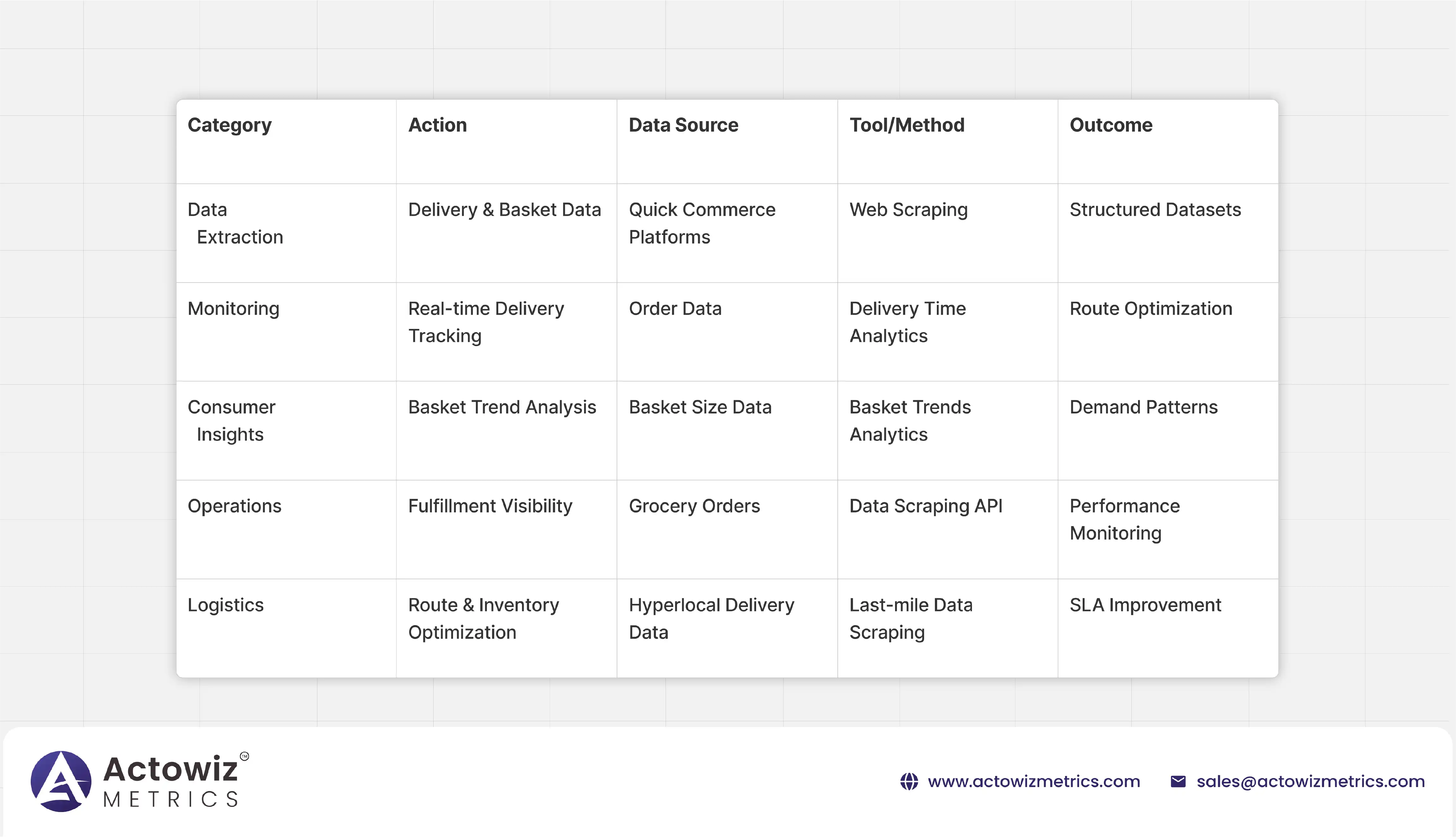Viewport: 1456px width, 837px height.
Task: Click the Basket Size Data cell
Action: pyautogui.click(x=700, y=407)
